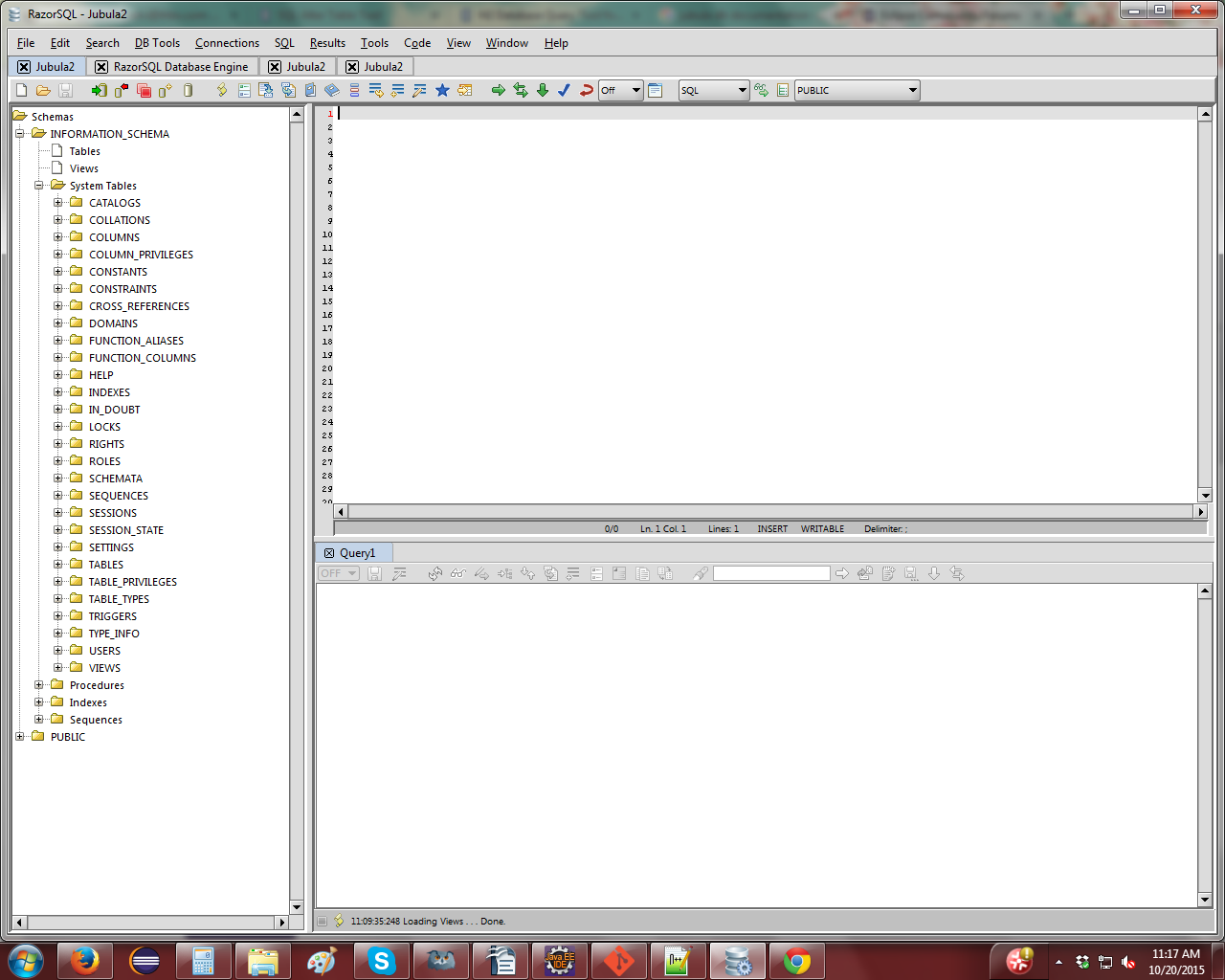Open the File menu
The width and height of the screenshot is (1225, 980).
click(26, 43)
